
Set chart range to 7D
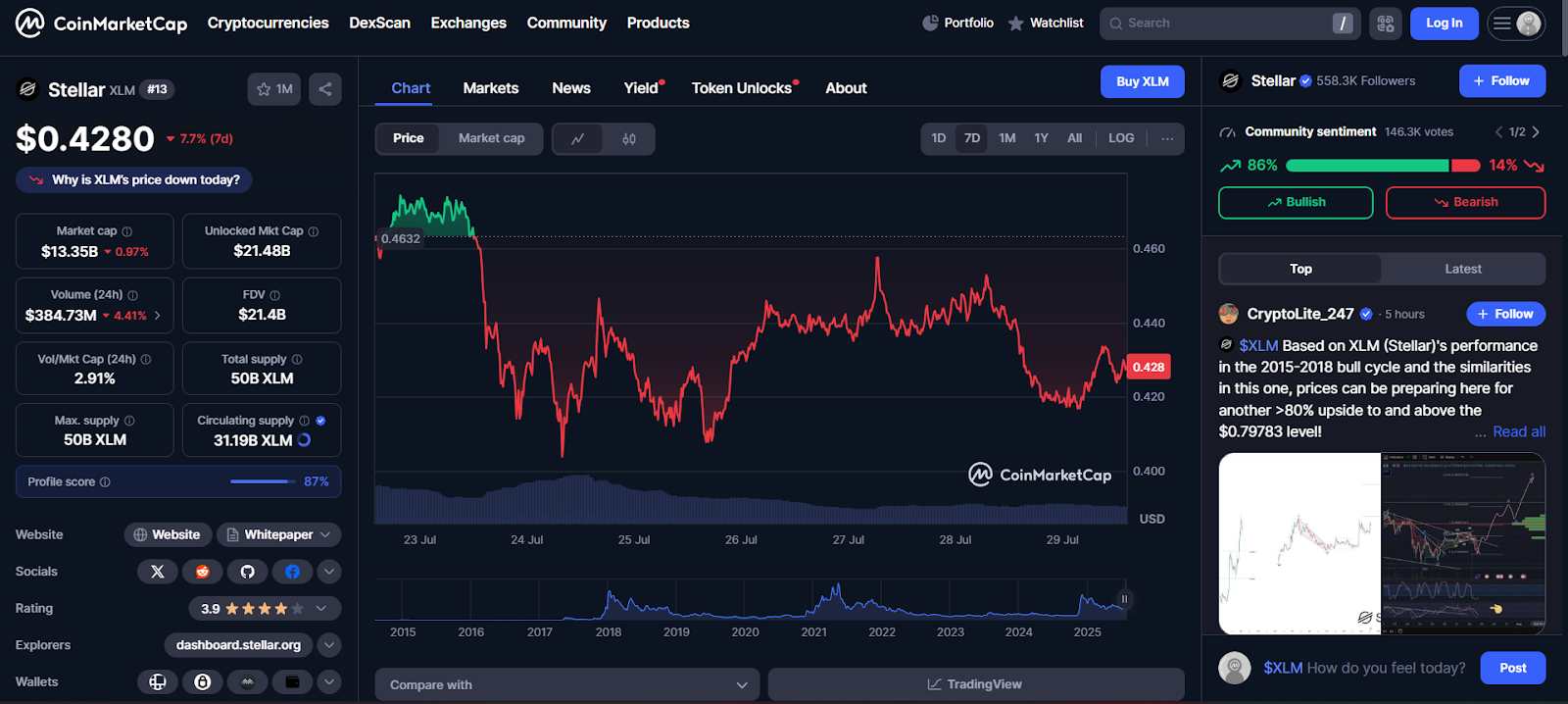pos(972,138)
